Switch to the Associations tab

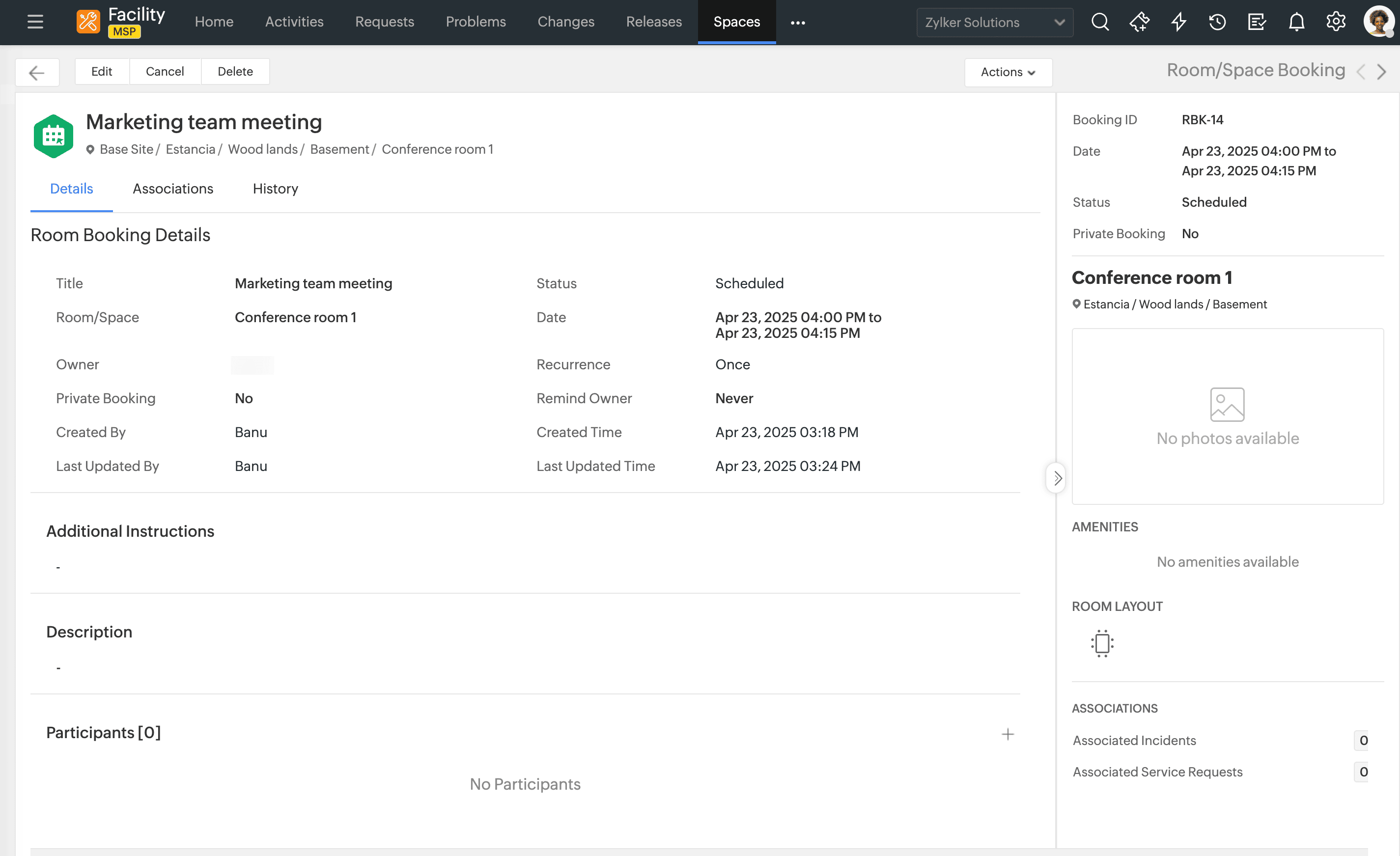coord(173,189)
